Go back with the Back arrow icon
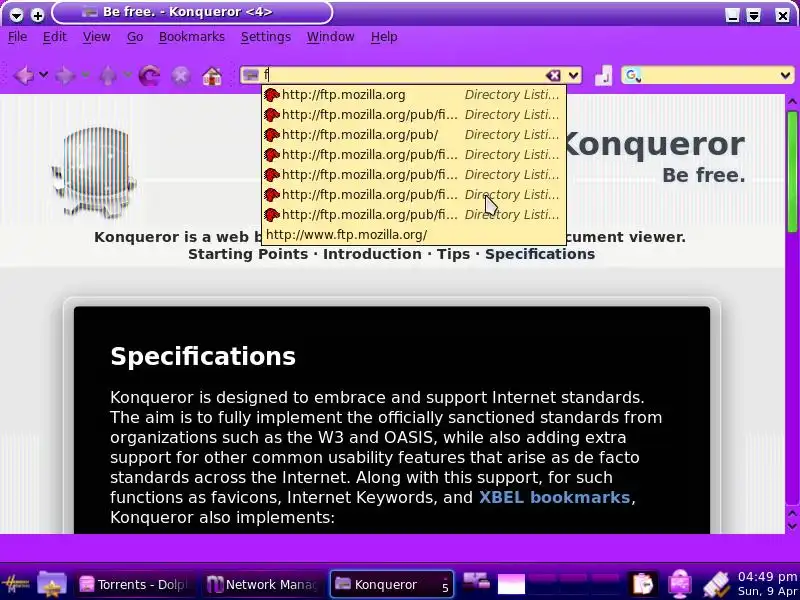The width and height of the screenshot is (800, 600). tap(23, 76)
